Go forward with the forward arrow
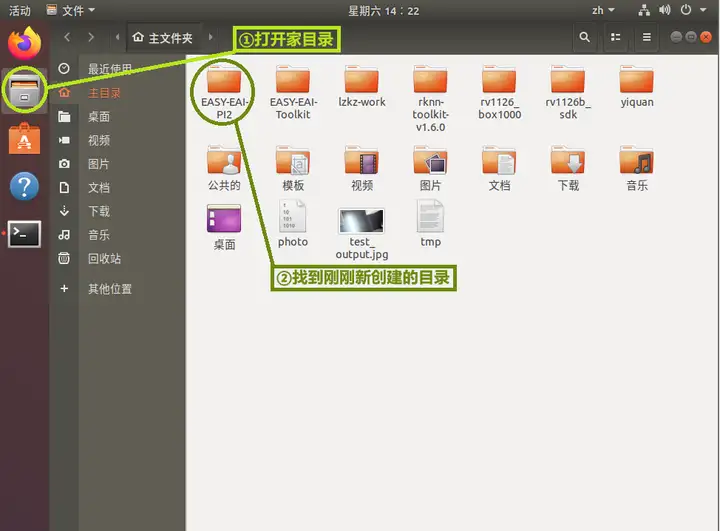 pyautogui.click(x=91, y=37)
